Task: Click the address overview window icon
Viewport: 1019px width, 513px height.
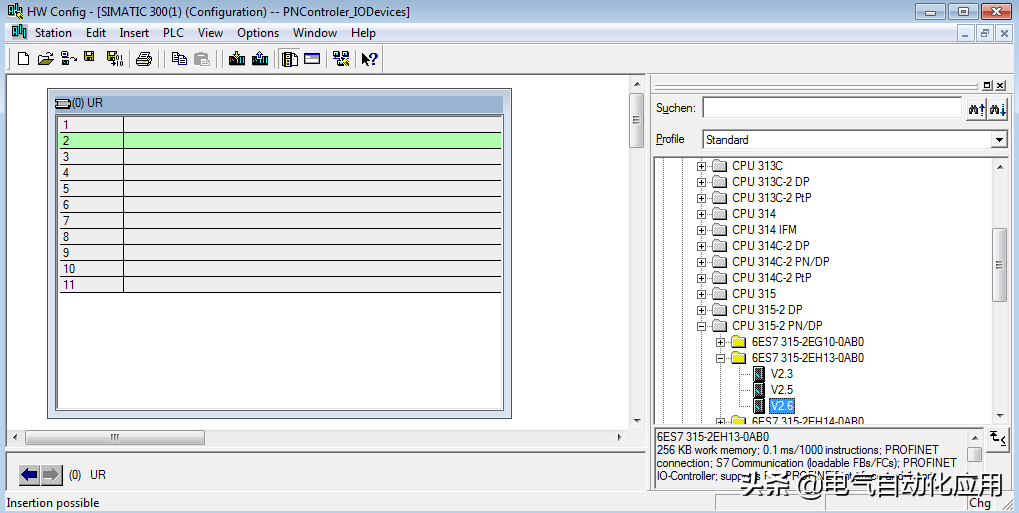Action: 312,59
